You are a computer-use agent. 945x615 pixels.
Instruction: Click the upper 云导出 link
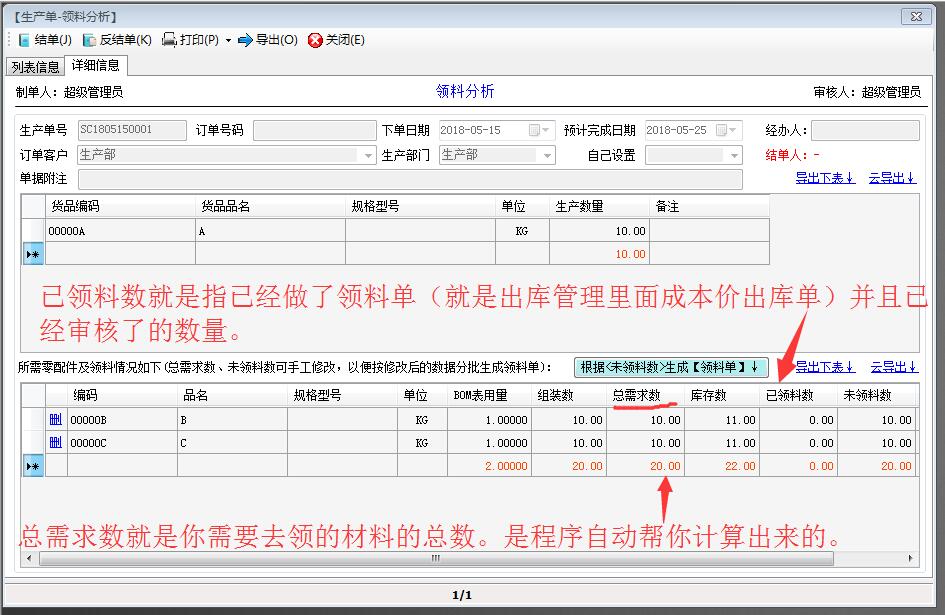coord(892,178)
